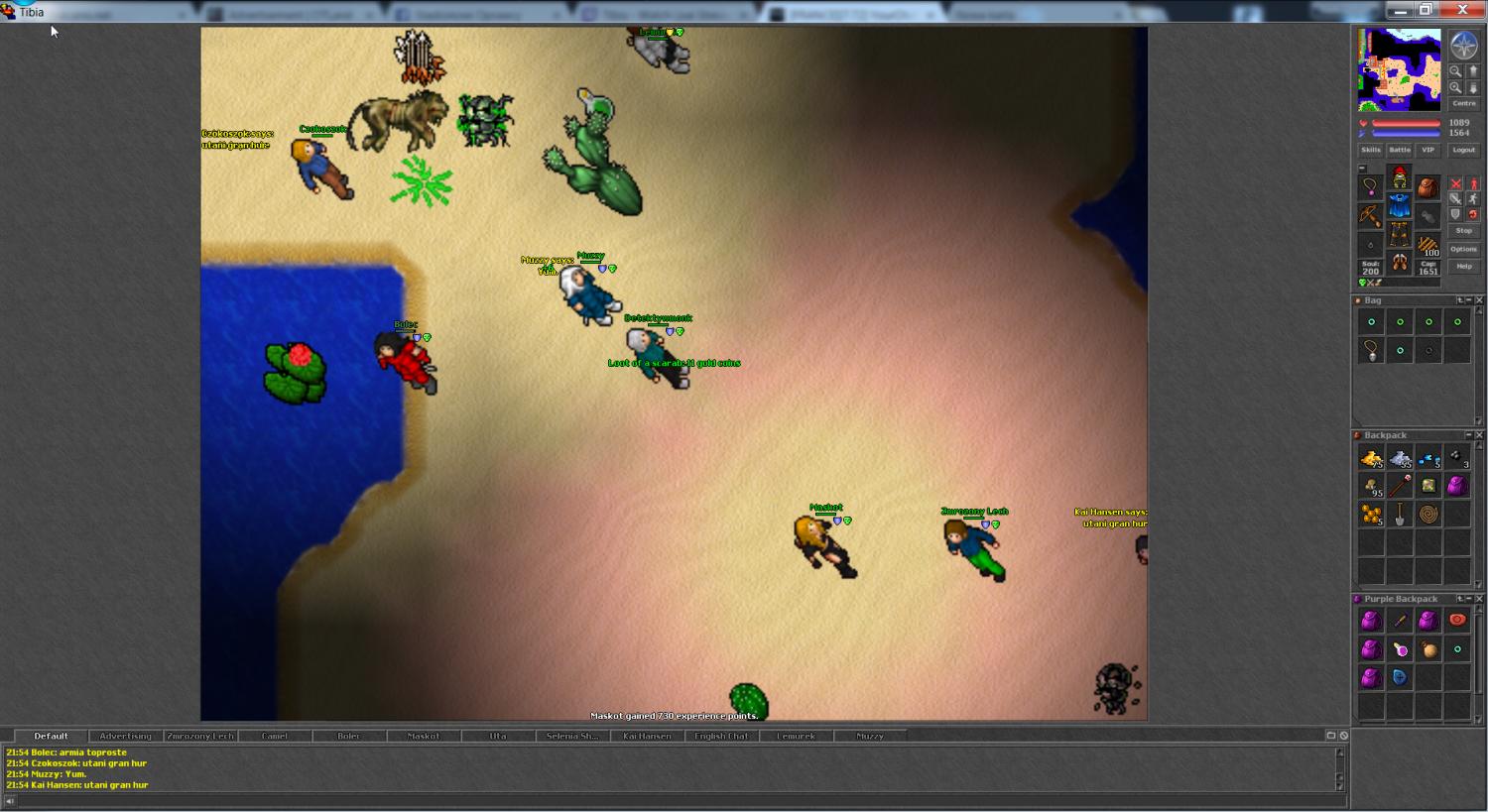Minimize the Purple Backpack container
The height and width of the screenshot is (812, 1488).
(x=1469, y=599)
